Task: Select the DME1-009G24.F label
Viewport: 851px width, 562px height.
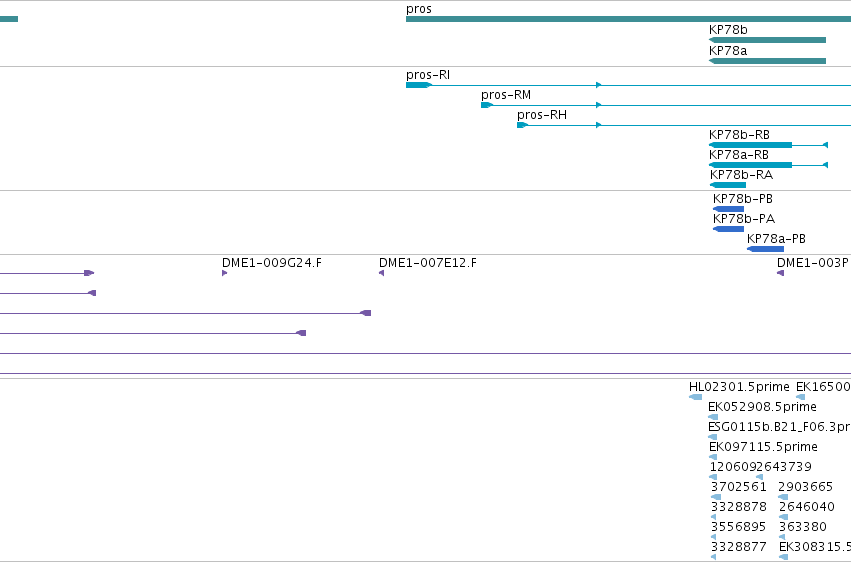Action: coord(271,263)
